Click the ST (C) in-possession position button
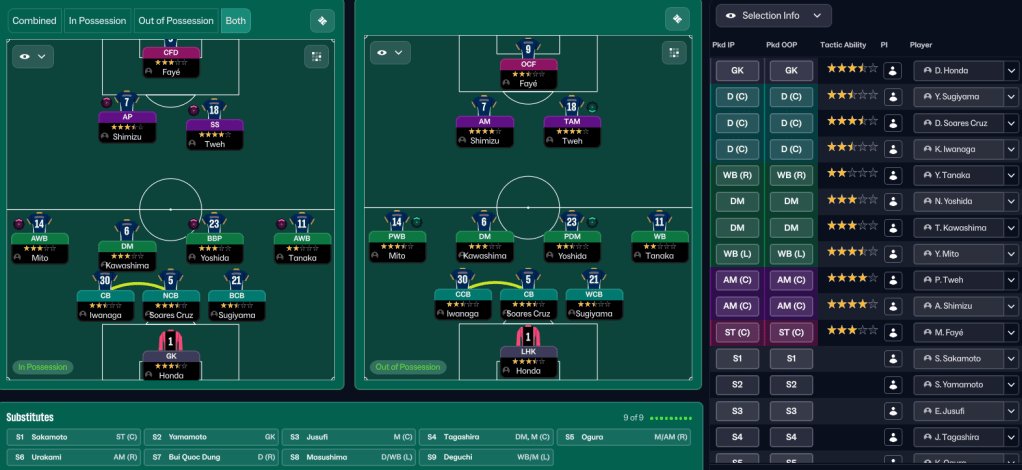This screenshot has height=470, width=1022. tap(736, 332)
